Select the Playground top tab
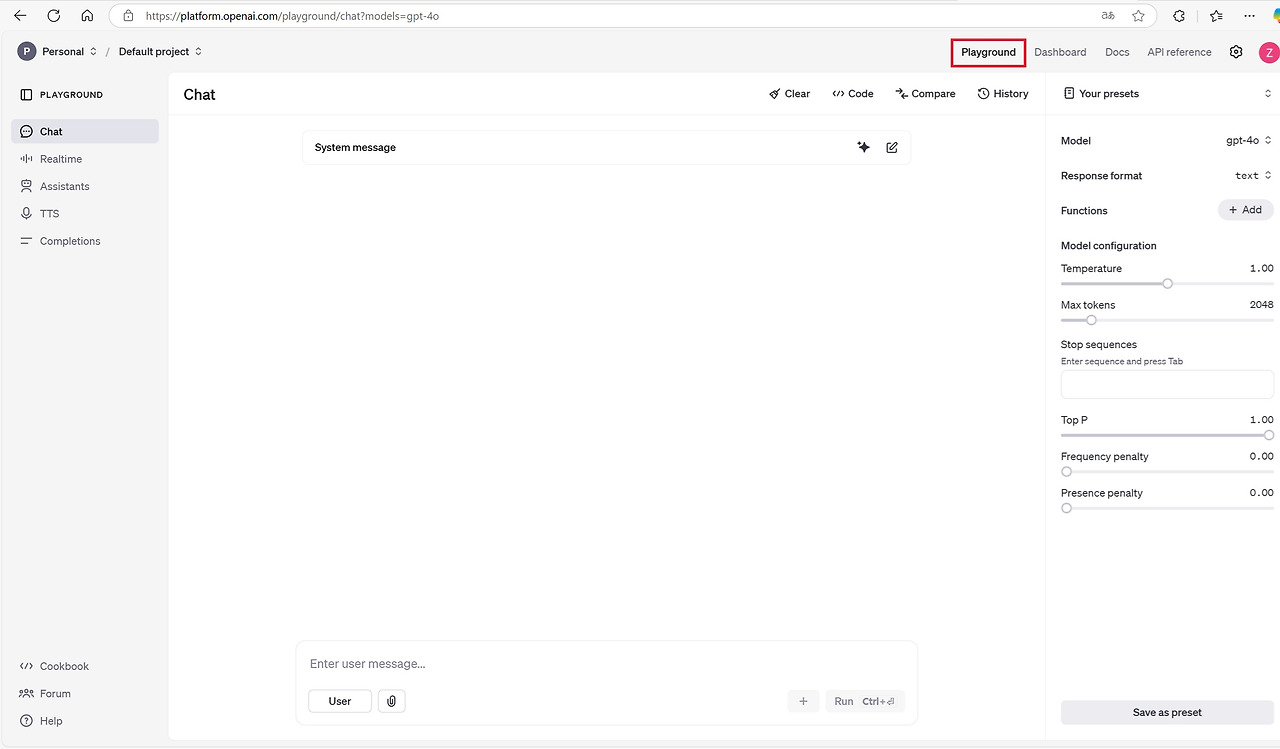Viewport: 1280px width, 749px height. 988,52
